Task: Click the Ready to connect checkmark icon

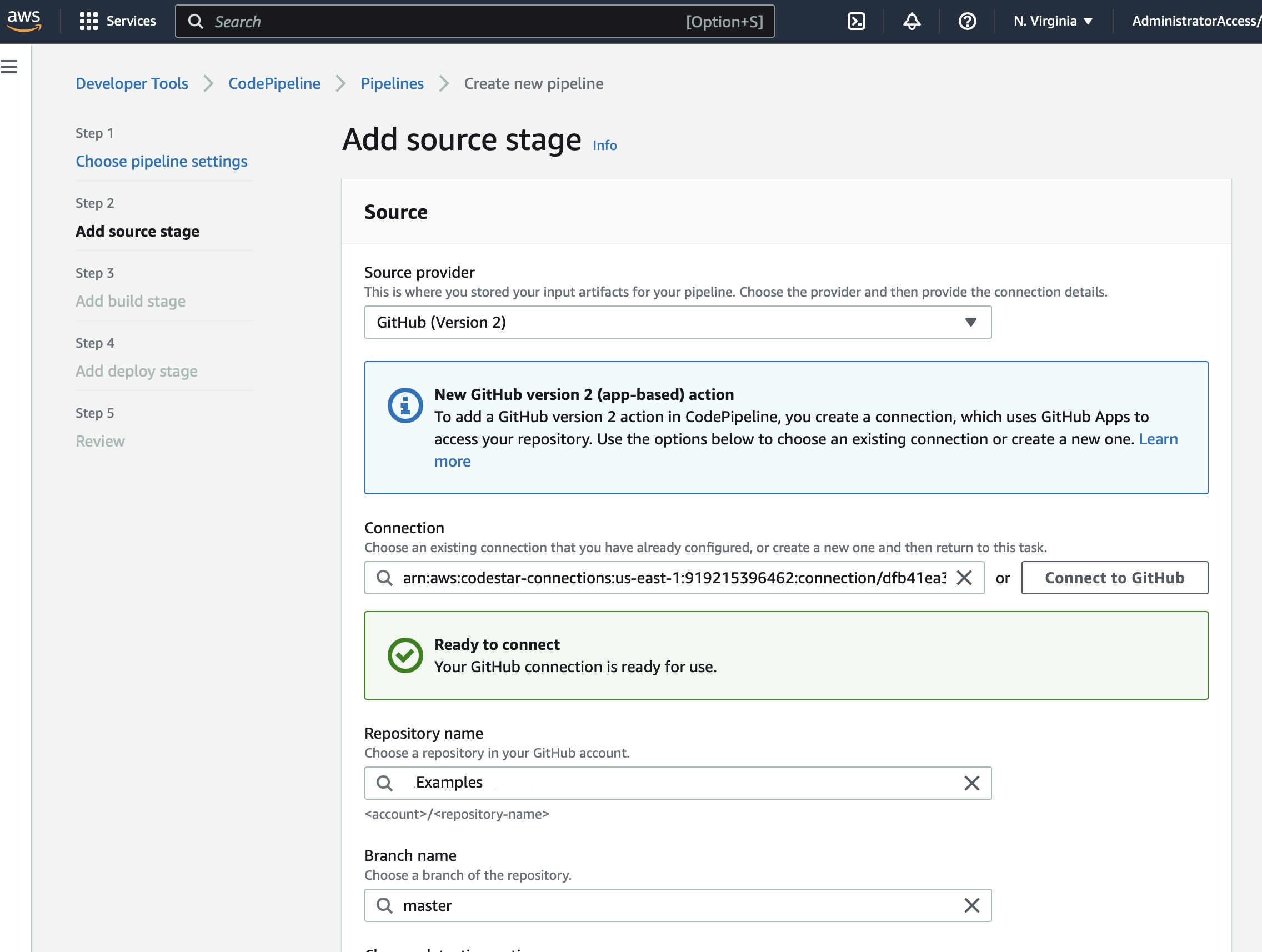Action: tap(404, 655)
